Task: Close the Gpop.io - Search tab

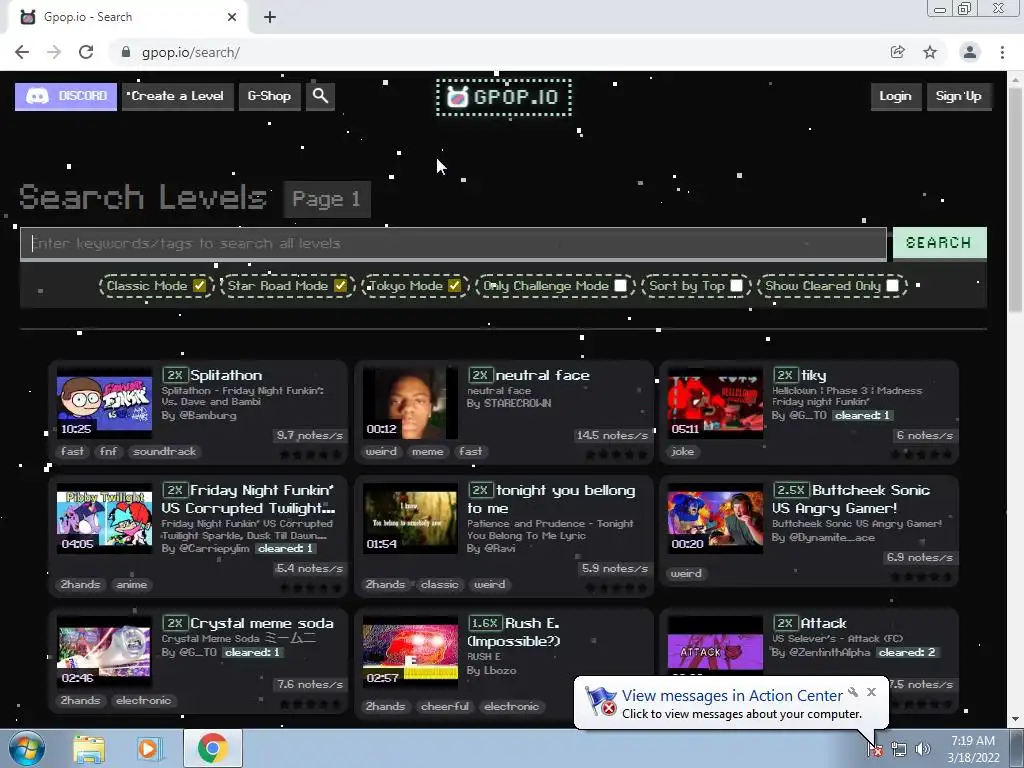Action: click(x=232, y=18)
